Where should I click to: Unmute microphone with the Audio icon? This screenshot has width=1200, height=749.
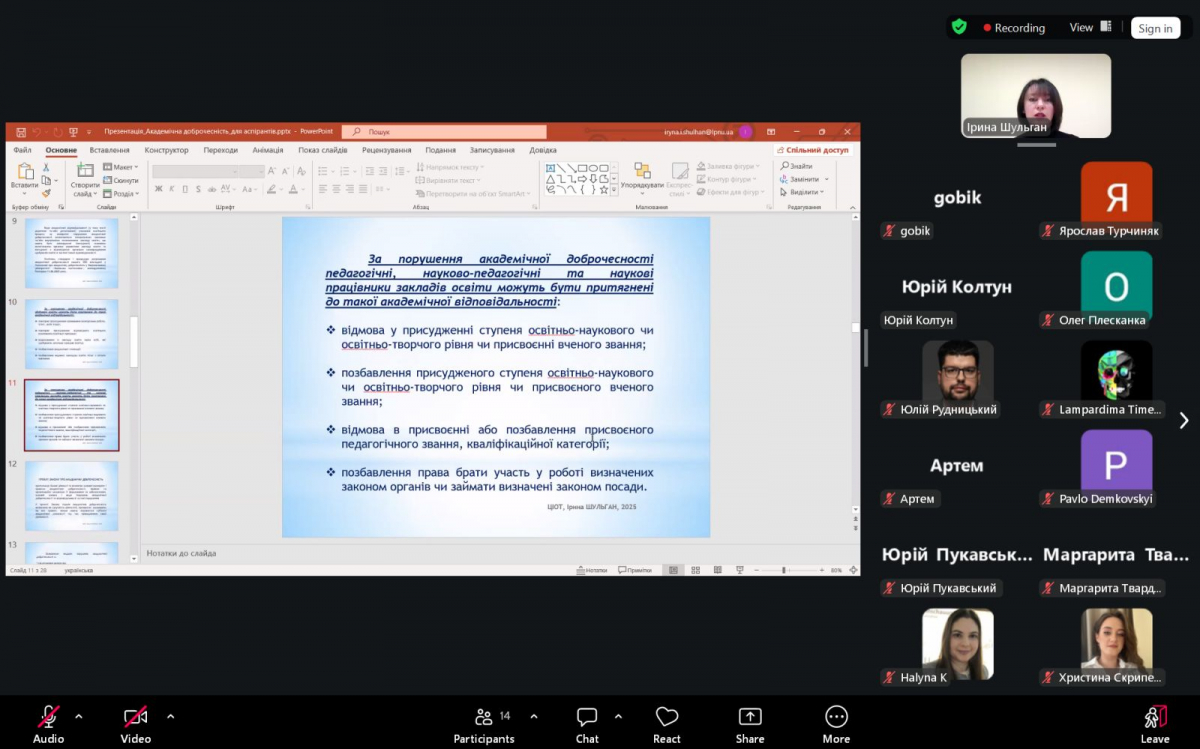(48, 717)
